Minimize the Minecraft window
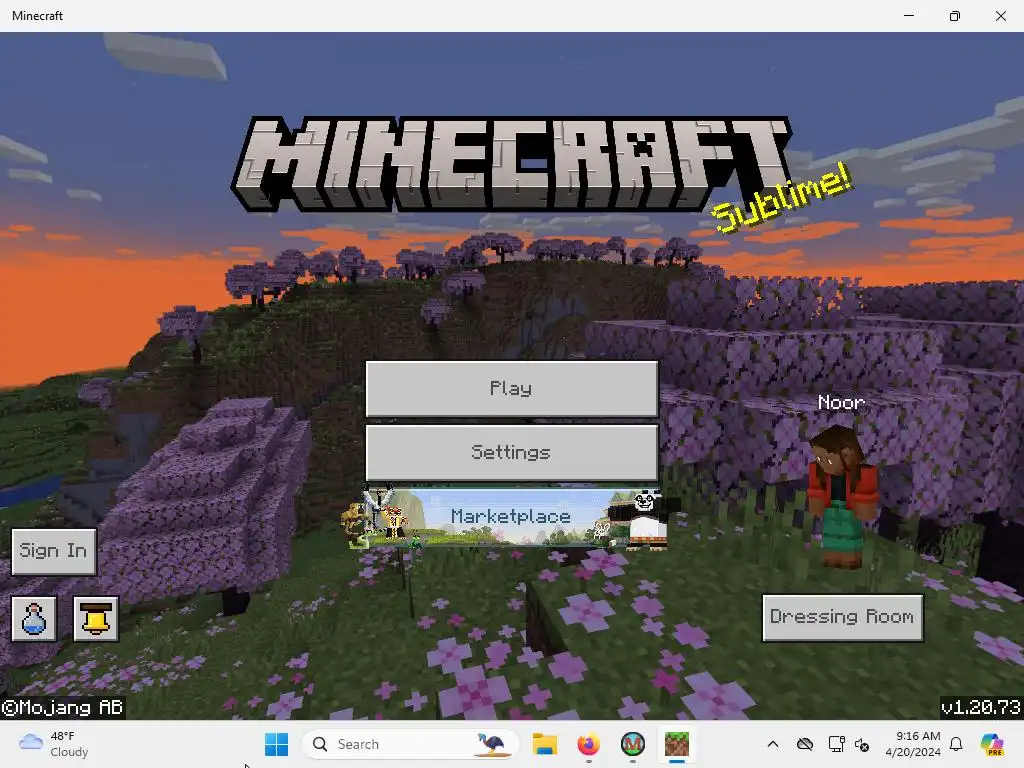 point(908,16)
